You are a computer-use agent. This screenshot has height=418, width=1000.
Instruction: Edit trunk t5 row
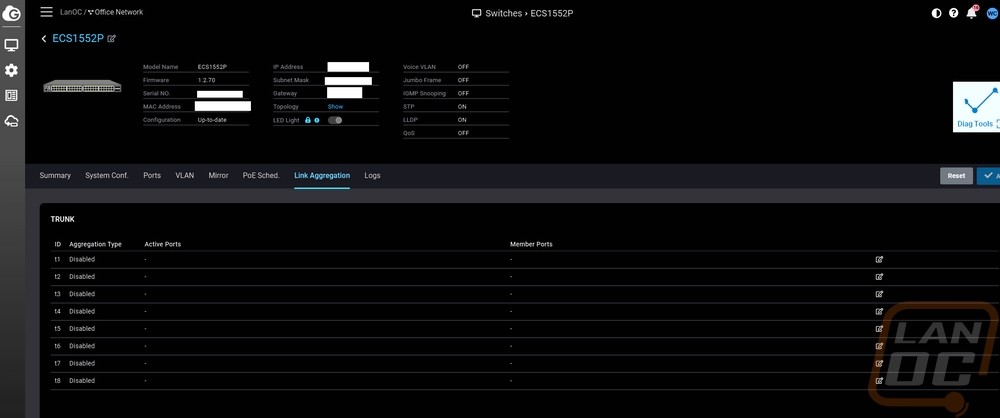pyautogui.click(x=879, y=328)
